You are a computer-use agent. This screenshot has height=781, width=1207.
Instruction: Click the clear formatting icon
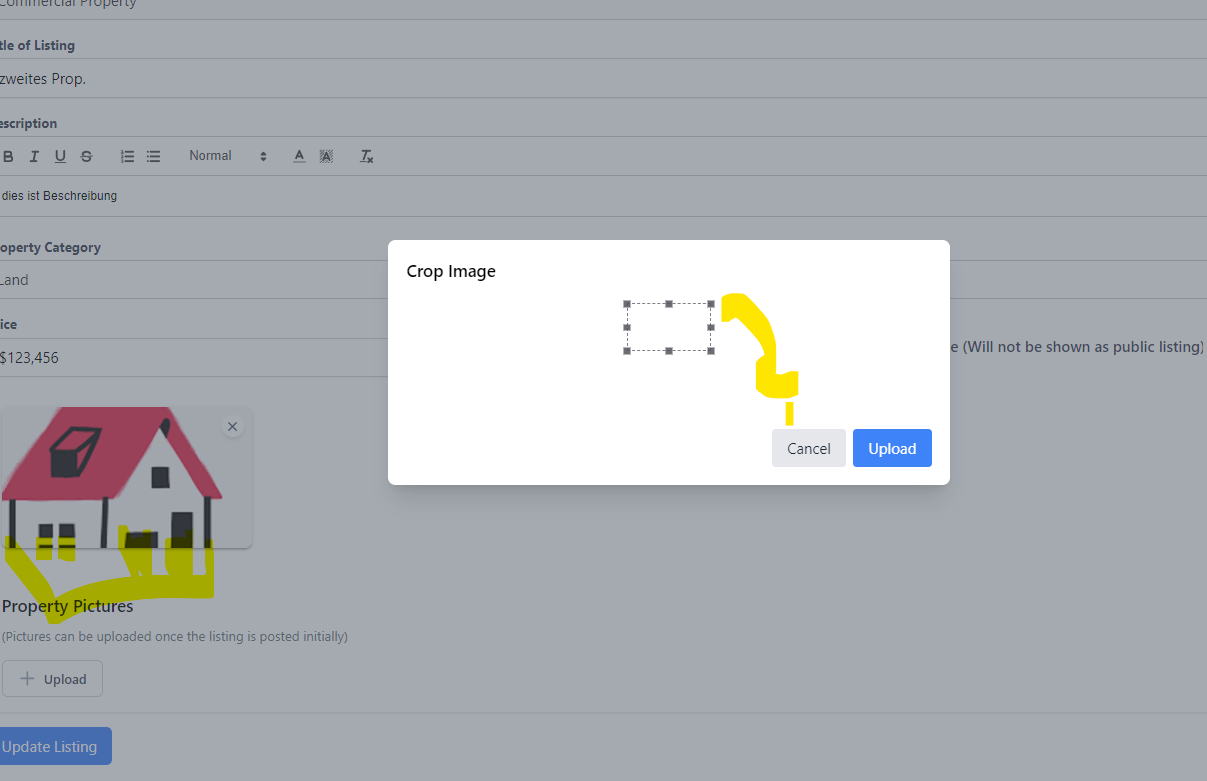[x=367, y=157]
